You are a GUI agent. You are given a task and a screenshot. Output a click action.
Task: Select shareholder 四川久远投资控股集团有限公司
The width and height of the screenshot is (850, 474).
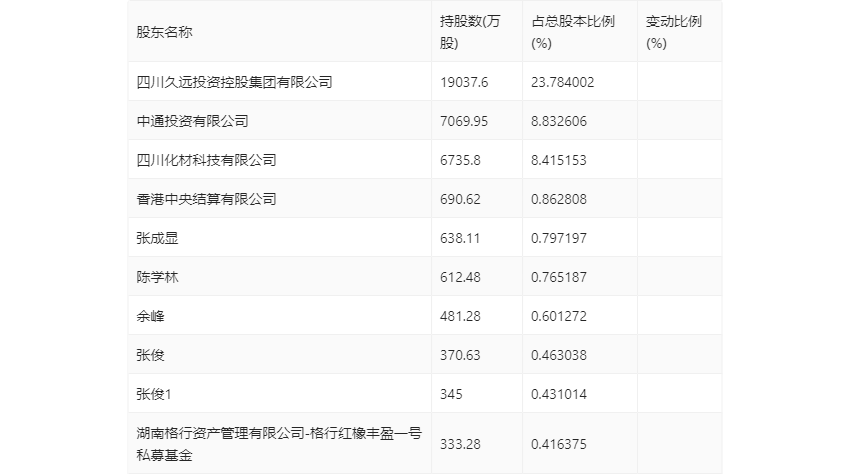[234, 82]
